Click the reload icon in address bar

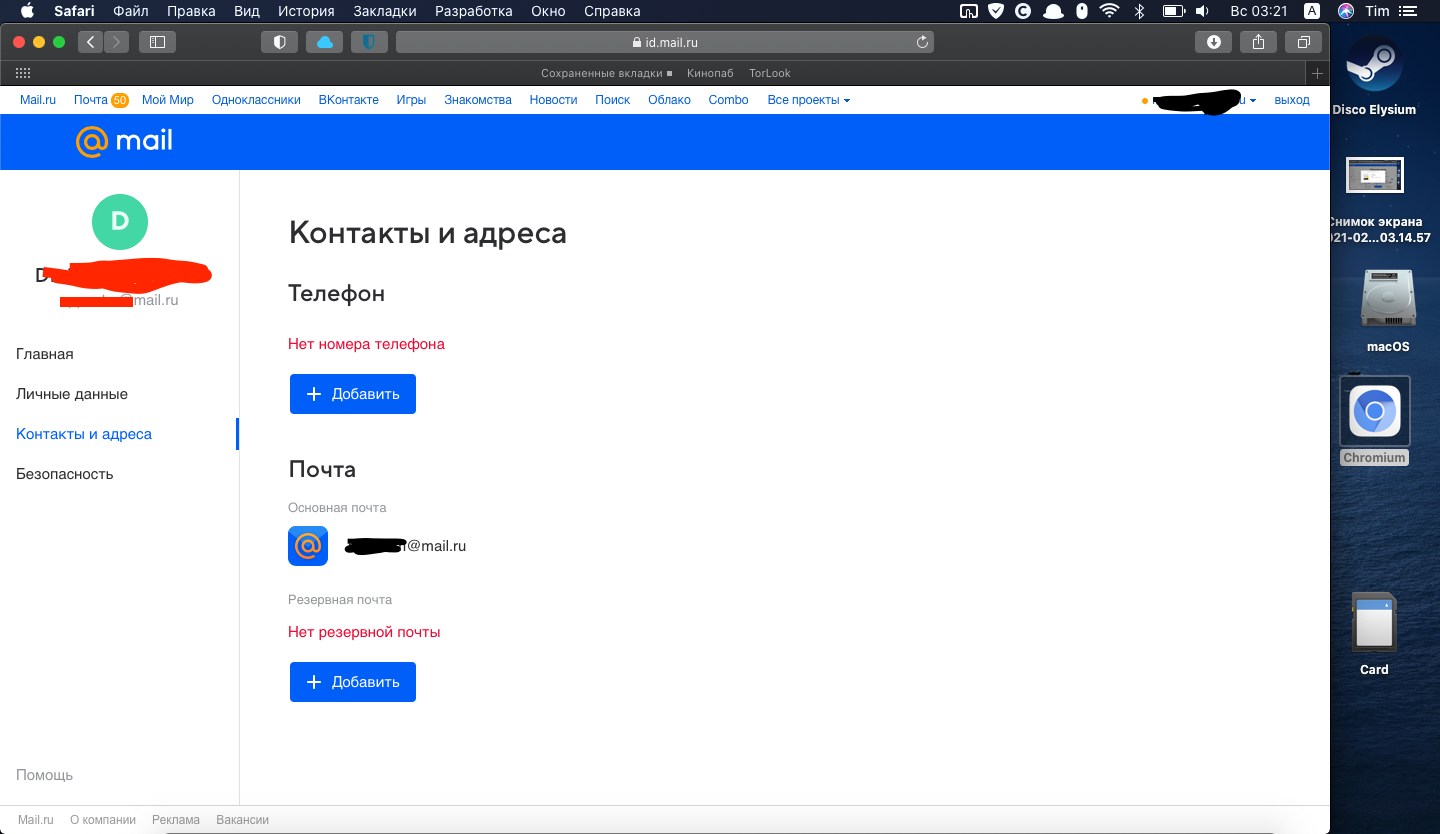pos(922,42)
